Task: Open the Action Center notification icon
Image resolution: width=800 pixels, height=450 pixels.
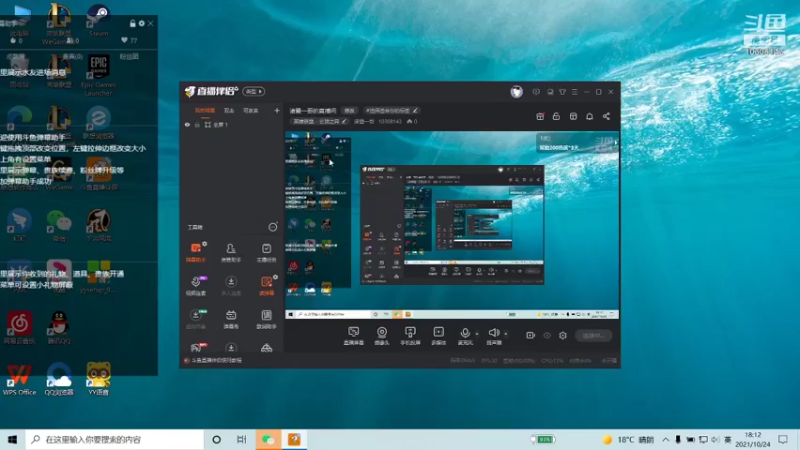Action: click(783, 439)
